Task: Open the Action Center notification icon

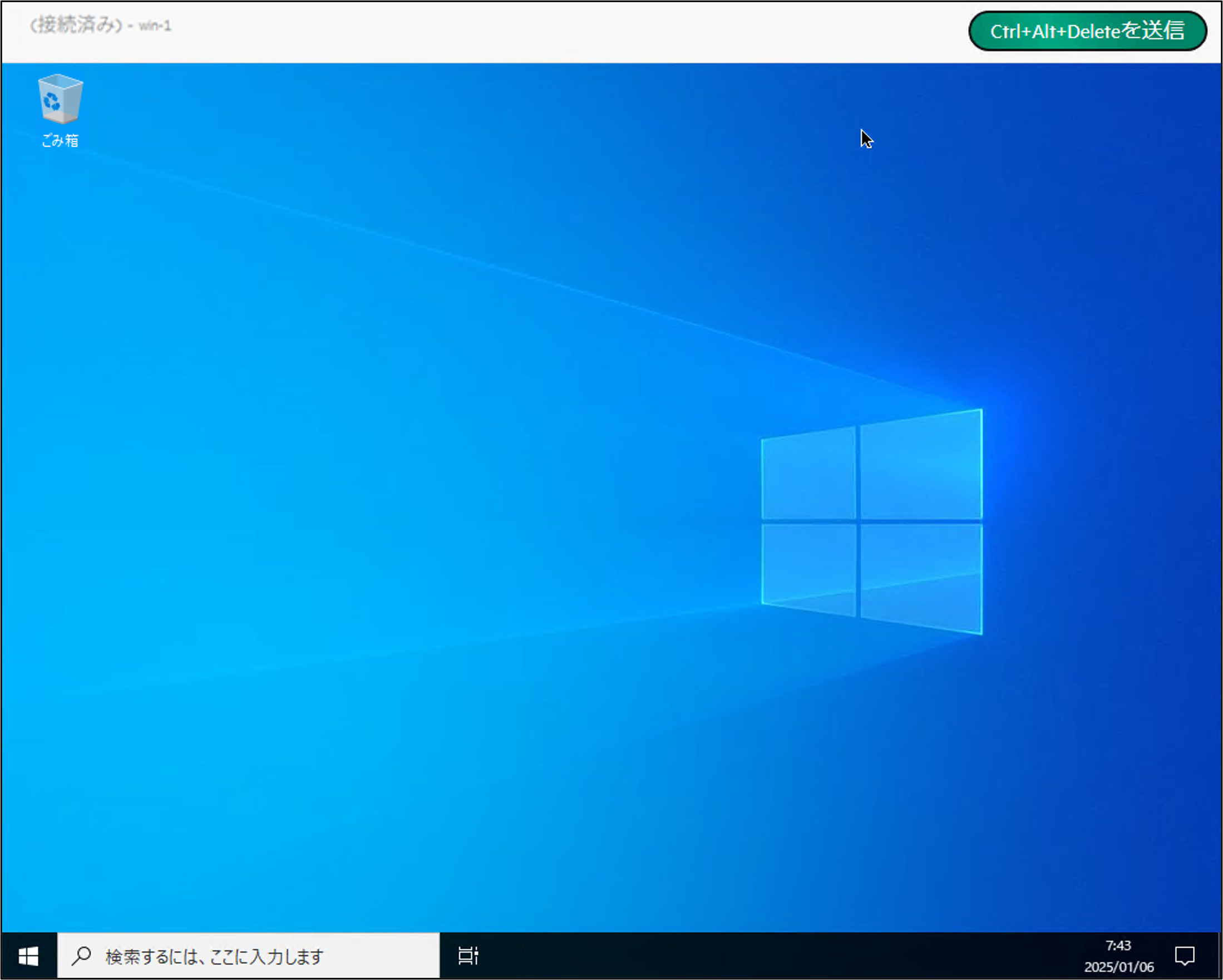Action: click(x=1185, y=956)
